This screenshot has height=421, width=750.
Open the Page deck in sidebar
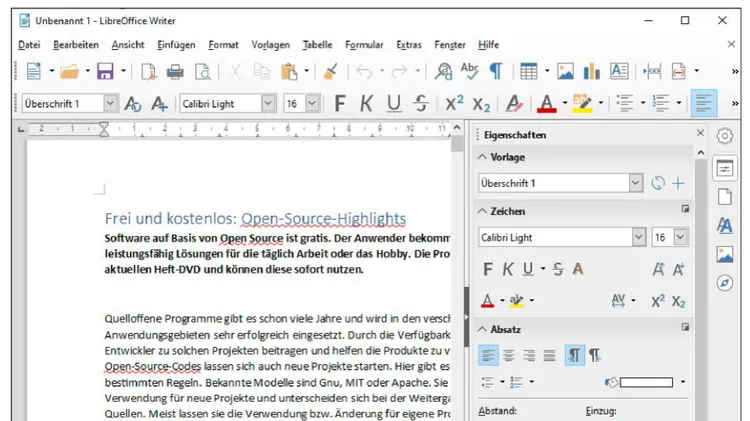(x=725, y=197)
